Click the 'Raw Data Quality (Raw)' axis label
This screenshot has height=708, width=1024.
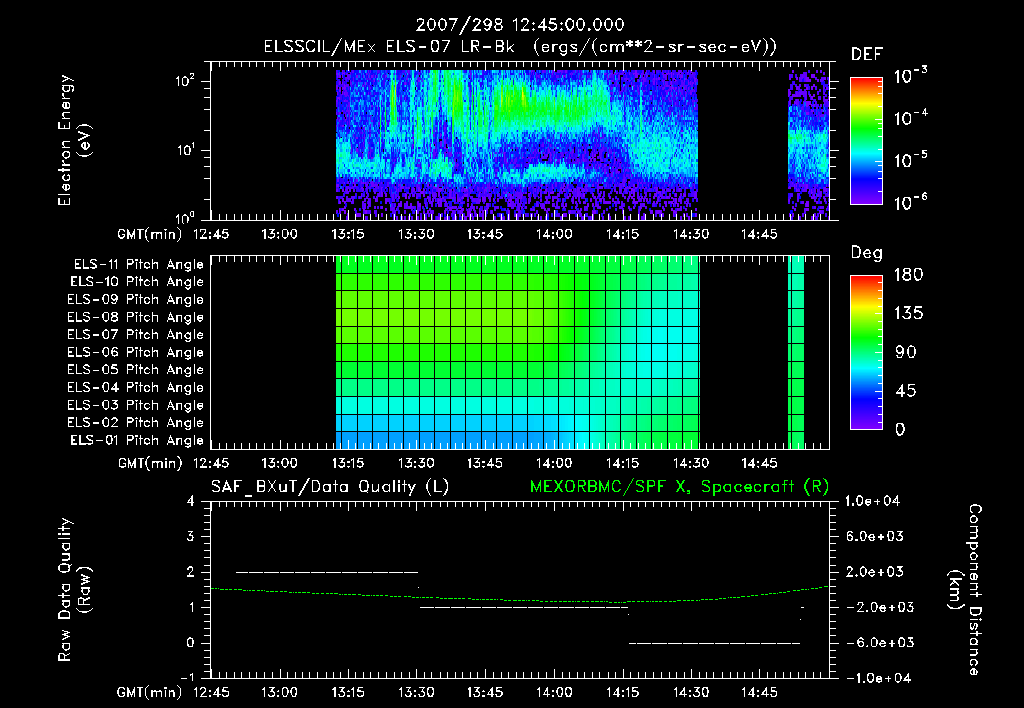(74, 589)
